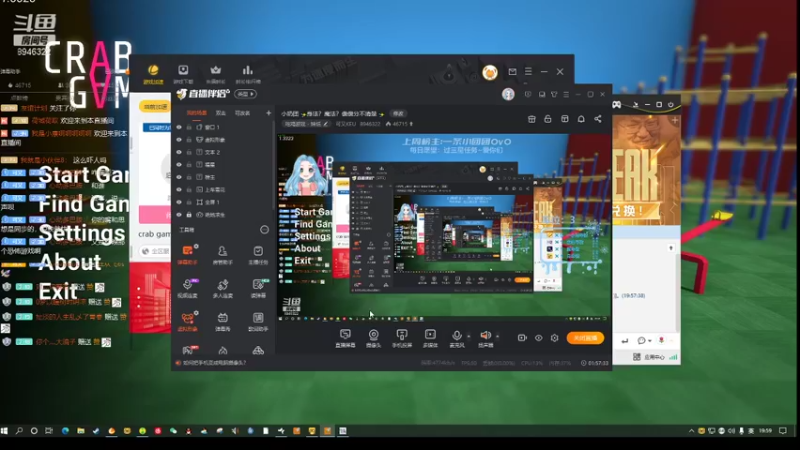The height and width of the screenshot is (450, 800).
Task: Toggle visibility of the third scene source
Action: [179, 152]
